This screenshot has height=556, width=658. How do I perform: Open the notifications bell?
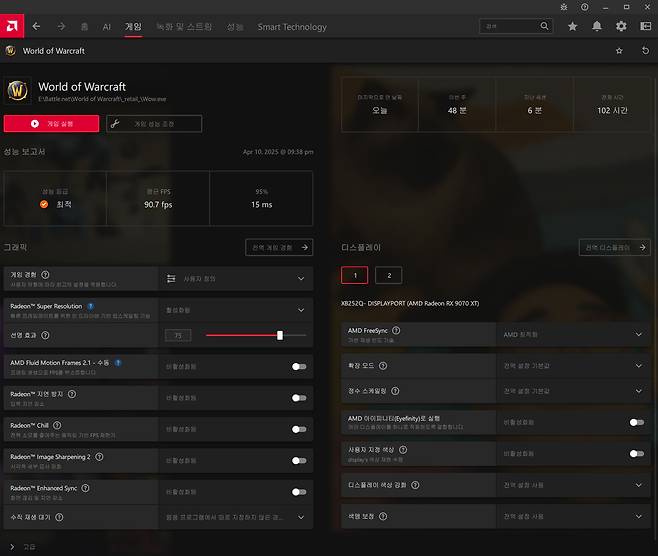pyautogui.click(x=597, y=26)
